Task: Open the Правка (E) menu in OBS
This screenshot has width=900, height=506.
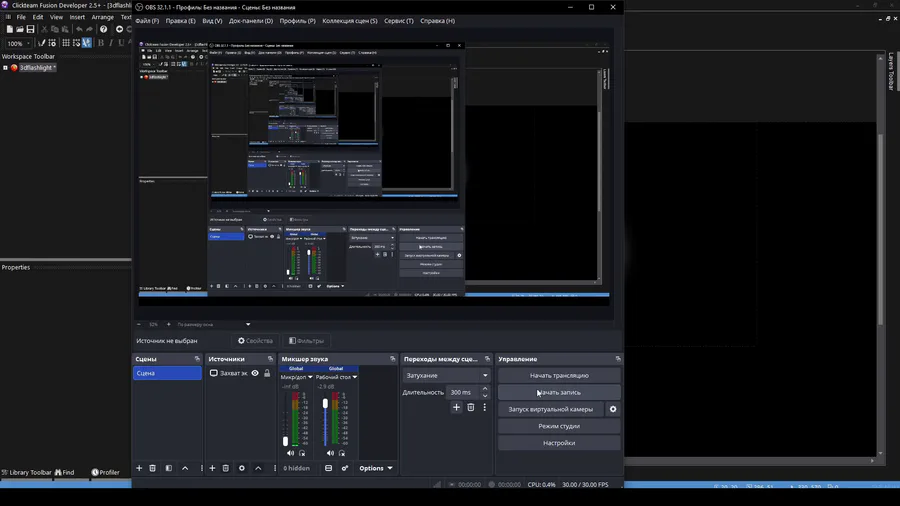Action: pos(180,21)
